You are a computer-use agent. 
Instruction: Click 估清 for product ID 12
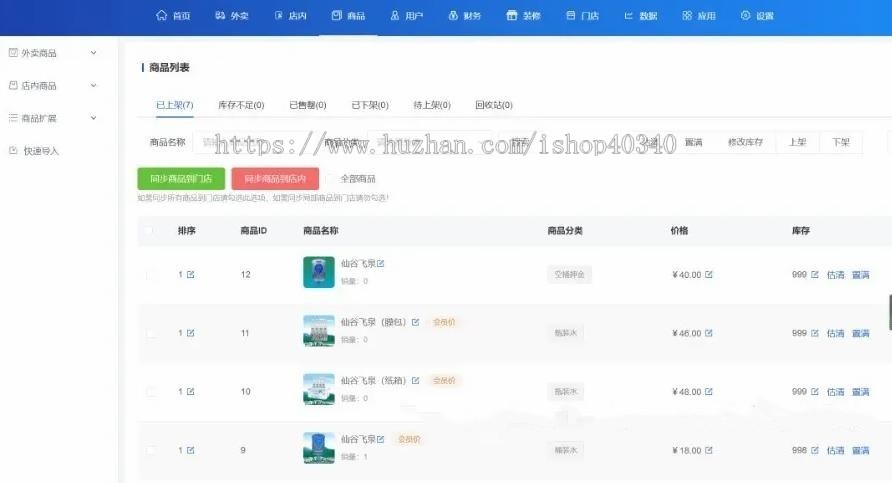point(836,275)
